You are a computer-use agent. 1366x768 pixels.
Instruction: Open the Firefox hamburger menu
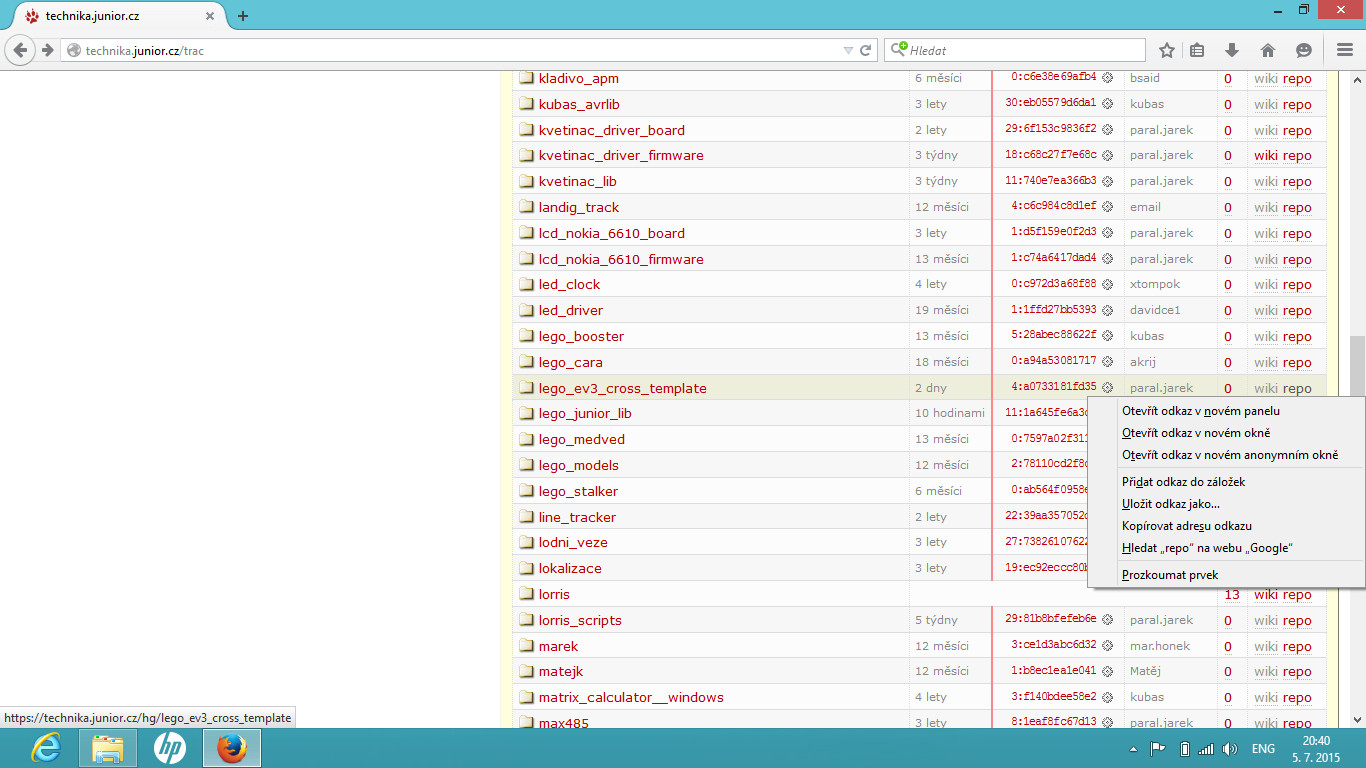(1345, 50)
